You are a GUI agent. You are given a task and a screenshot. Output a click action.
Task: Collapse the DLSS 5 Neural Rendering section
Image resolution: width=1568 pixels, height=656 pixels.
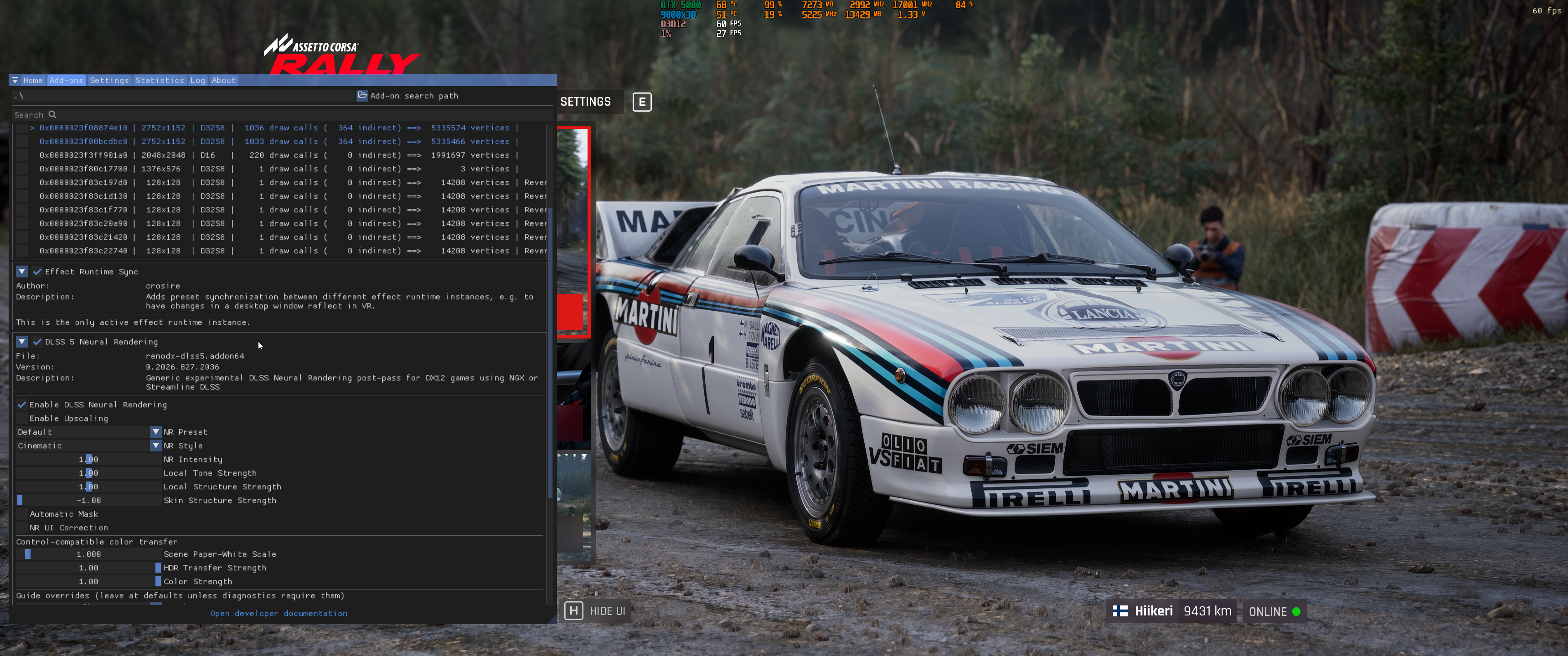coord(22,342)
